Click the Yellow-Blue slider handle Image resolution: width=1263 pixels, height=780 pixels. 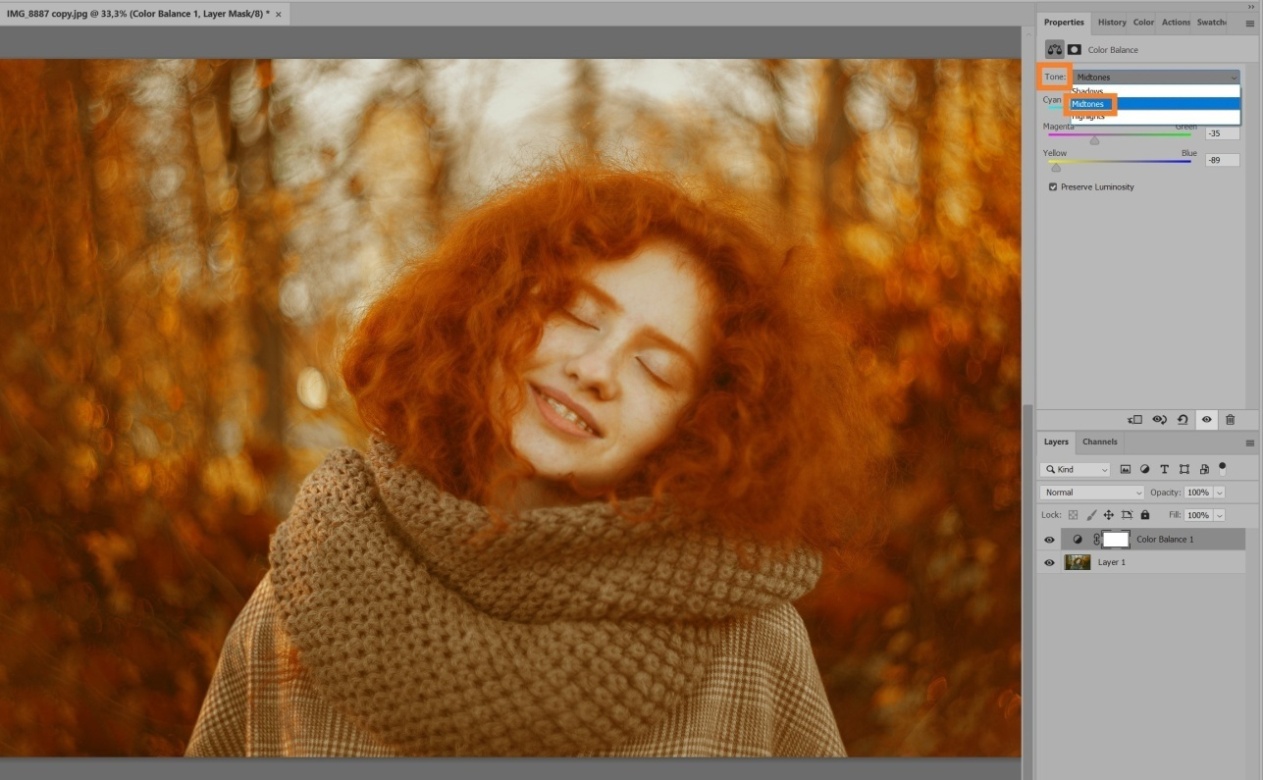[1055, 168]
